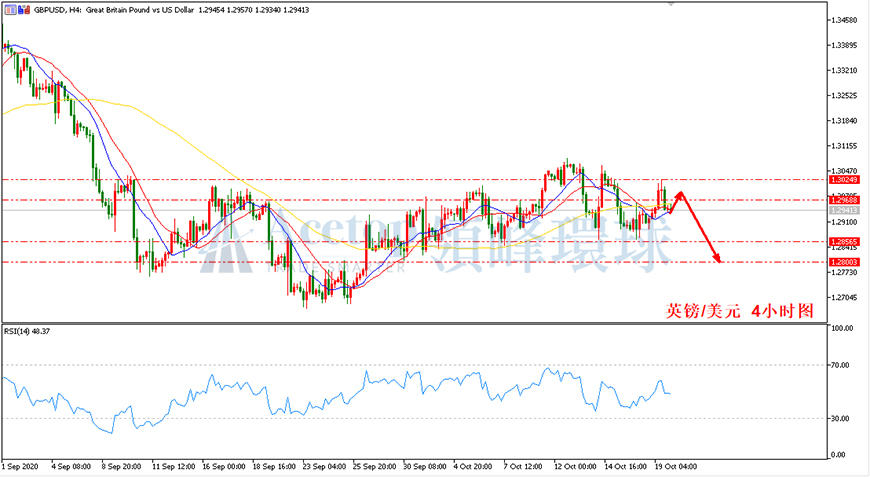Click the RSI 30.00 level label
870x477 pixels.
pyautogui.click(x=840, y=419)
